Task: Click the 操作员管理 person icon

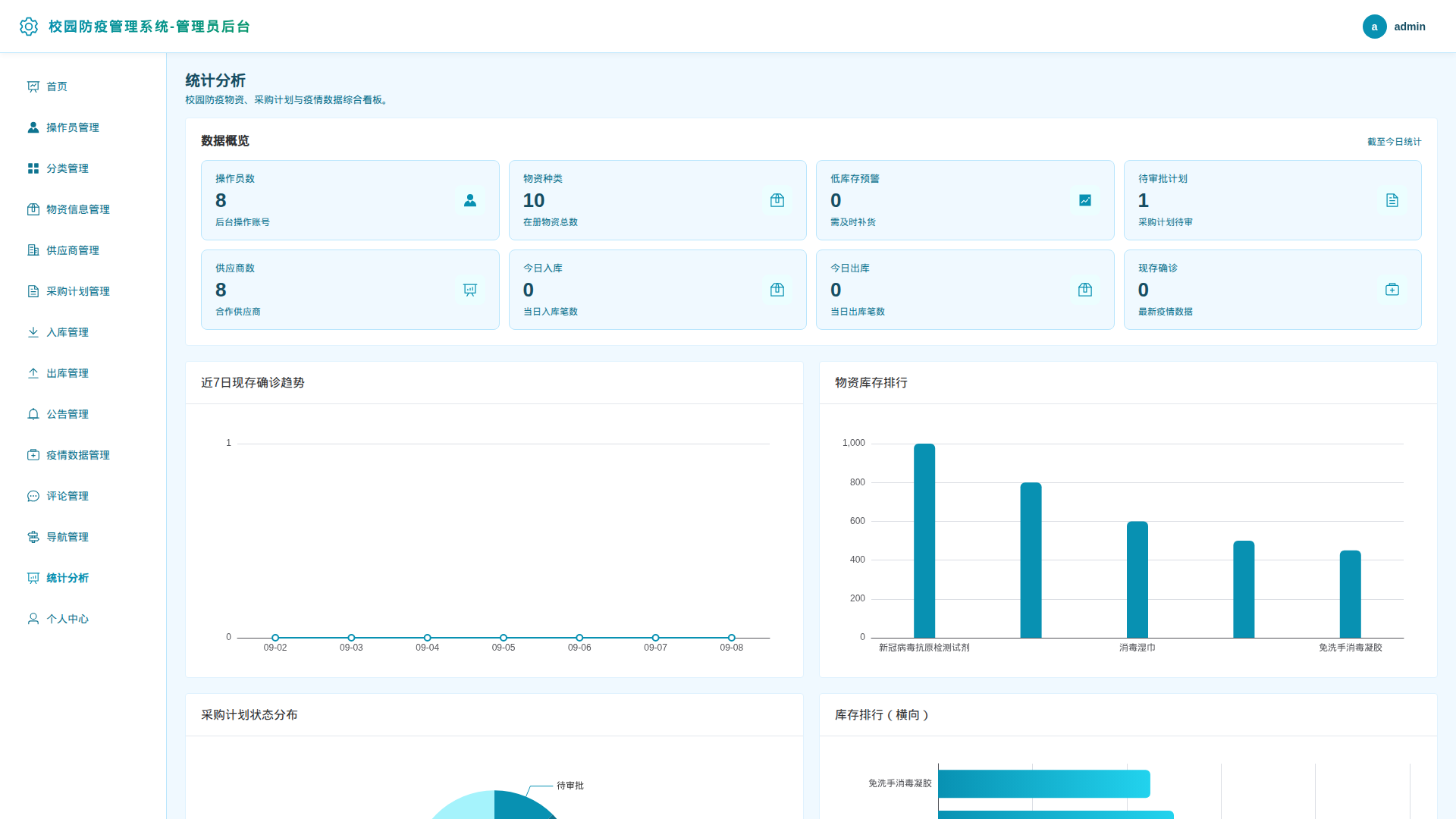Action: [x=33, y=127]
